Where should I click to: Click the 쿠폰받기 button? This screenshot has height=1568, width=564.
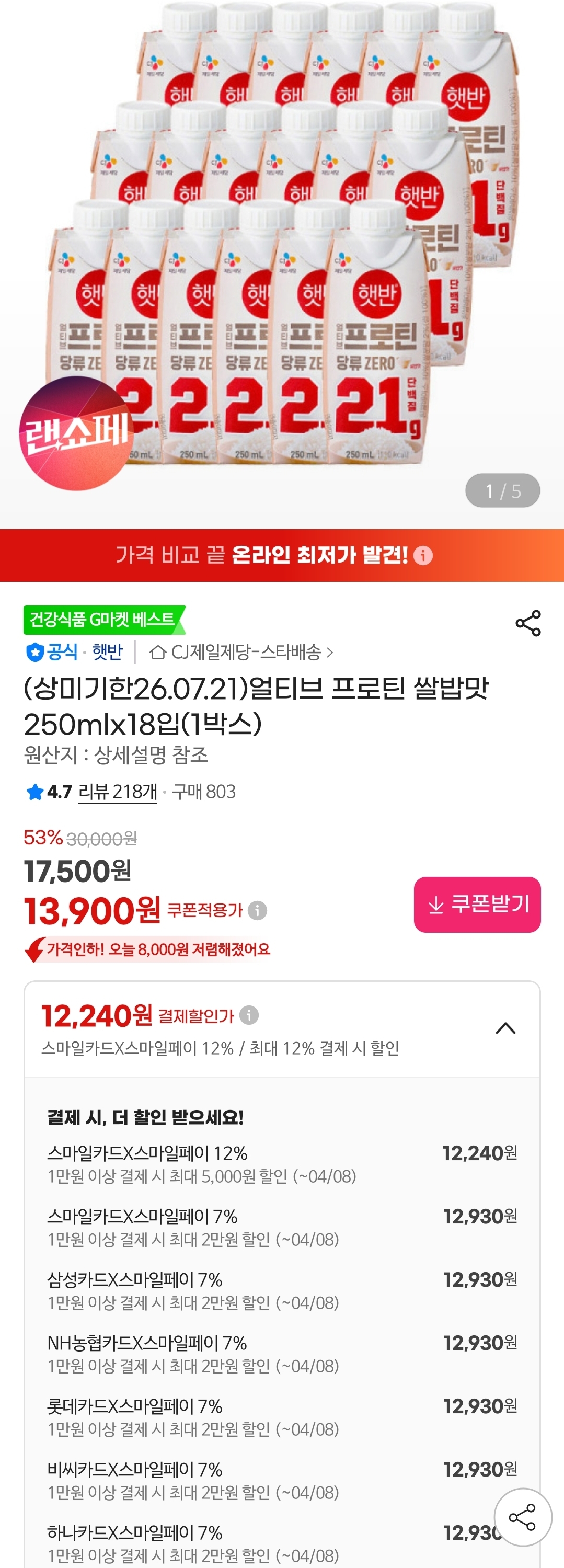tap(477, 904)
